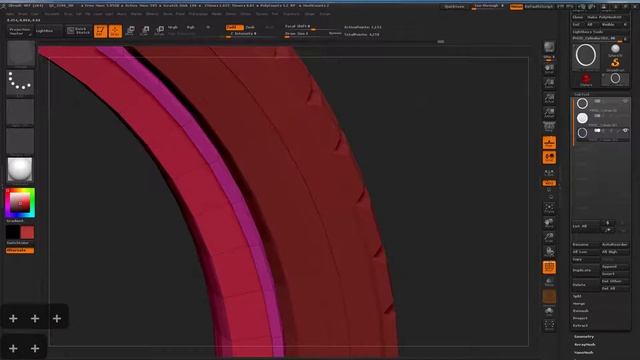
Task: Pick a hue in the color picker
Action: 20,203
